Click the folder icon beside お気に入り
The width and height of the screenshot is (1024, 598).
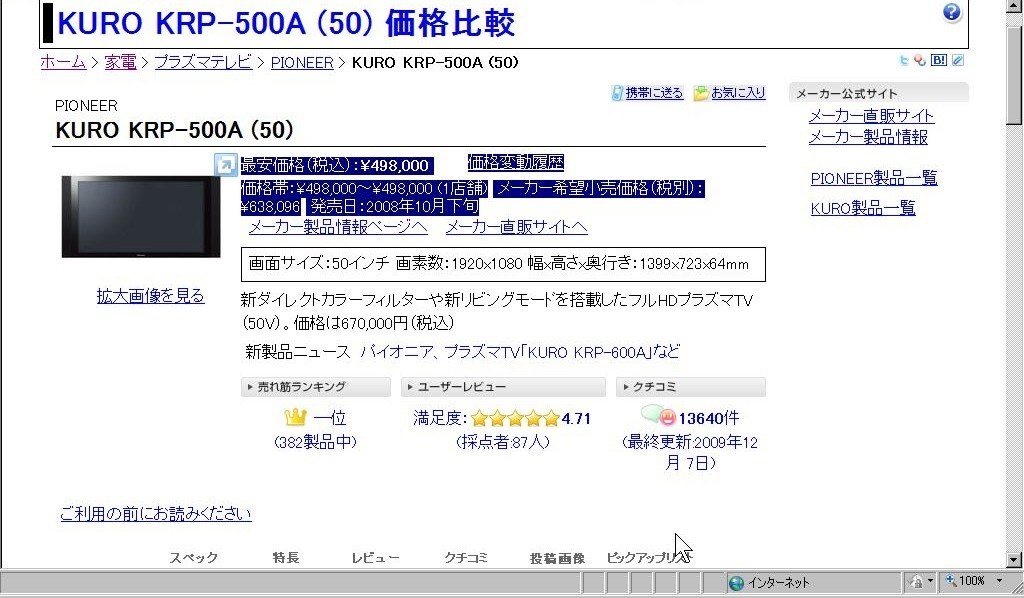[699, 91]
